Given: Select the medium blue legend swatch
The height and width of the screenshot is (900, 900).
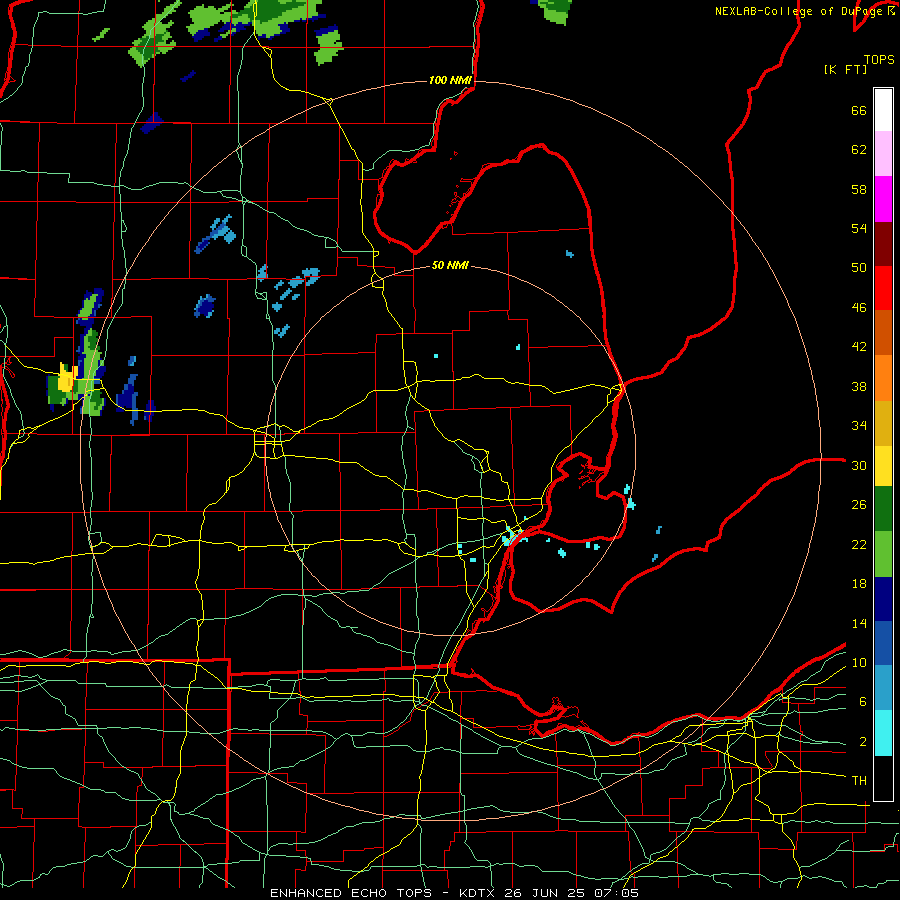Looking at the screenshot, I should 883,643.
